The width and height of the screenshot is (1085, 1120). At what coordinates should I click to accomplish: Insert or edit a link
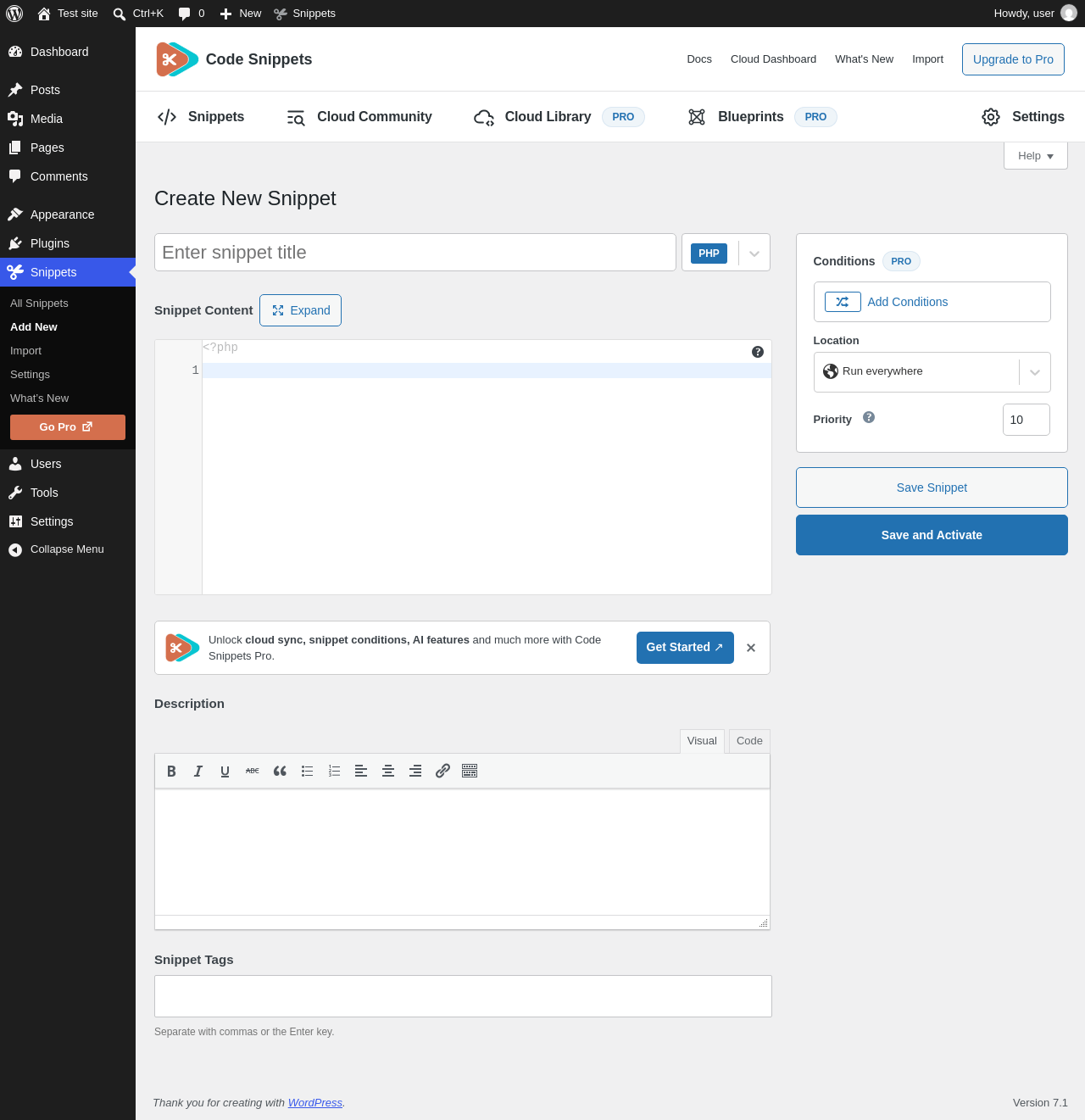click(x=442, y=772)
